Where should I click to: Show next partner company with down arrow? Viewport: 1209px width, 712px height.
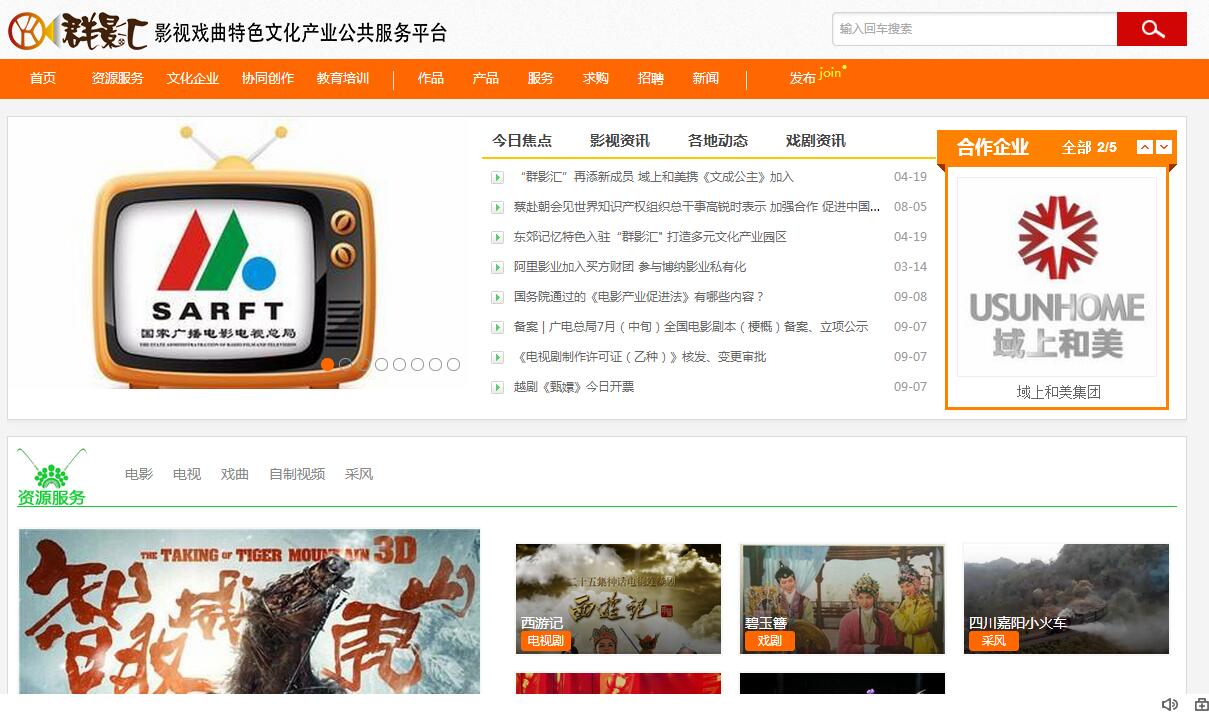1164,147
